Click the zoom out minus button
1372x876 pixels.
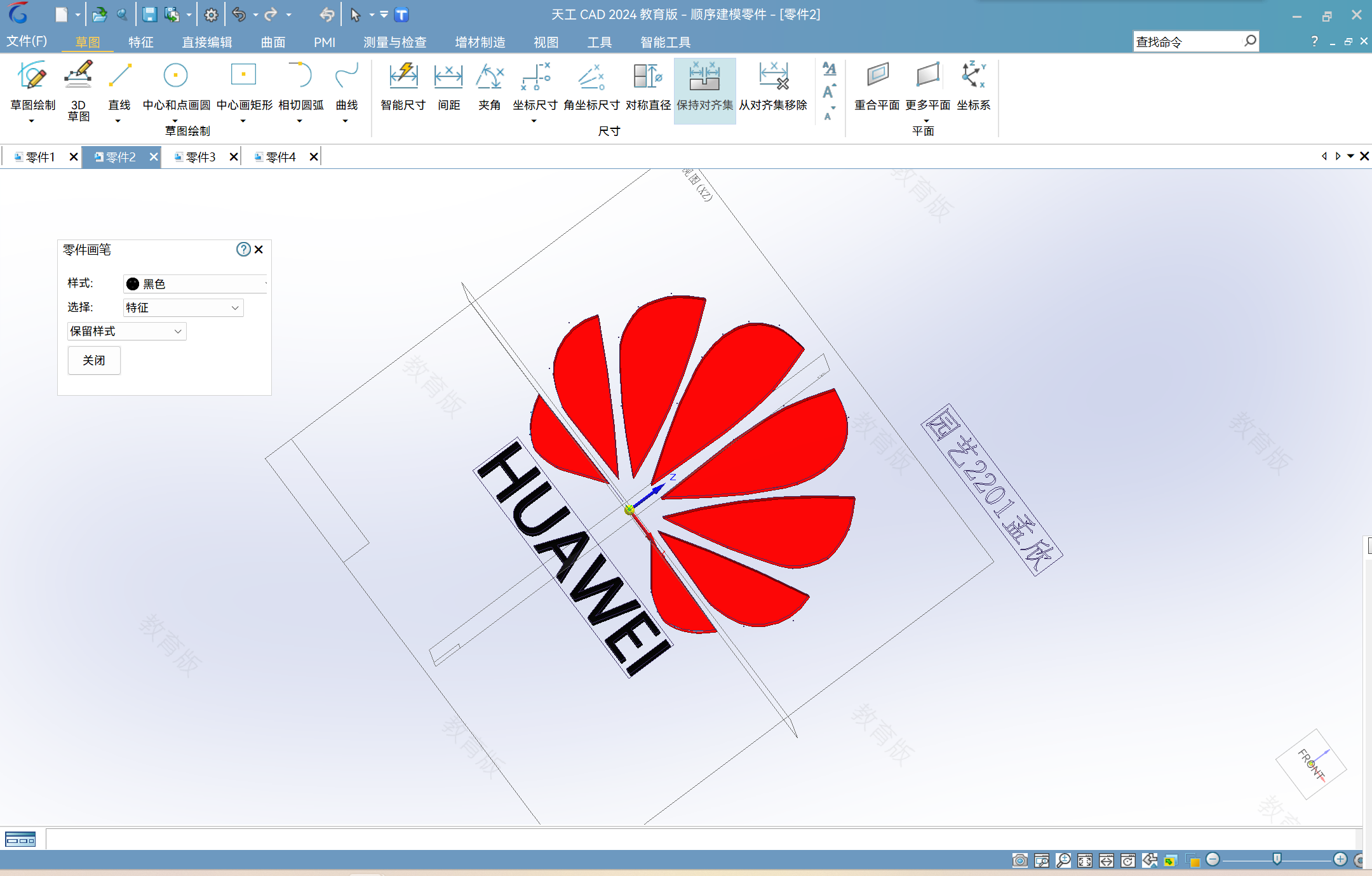pyautogui.click(x=1213, y=859)
